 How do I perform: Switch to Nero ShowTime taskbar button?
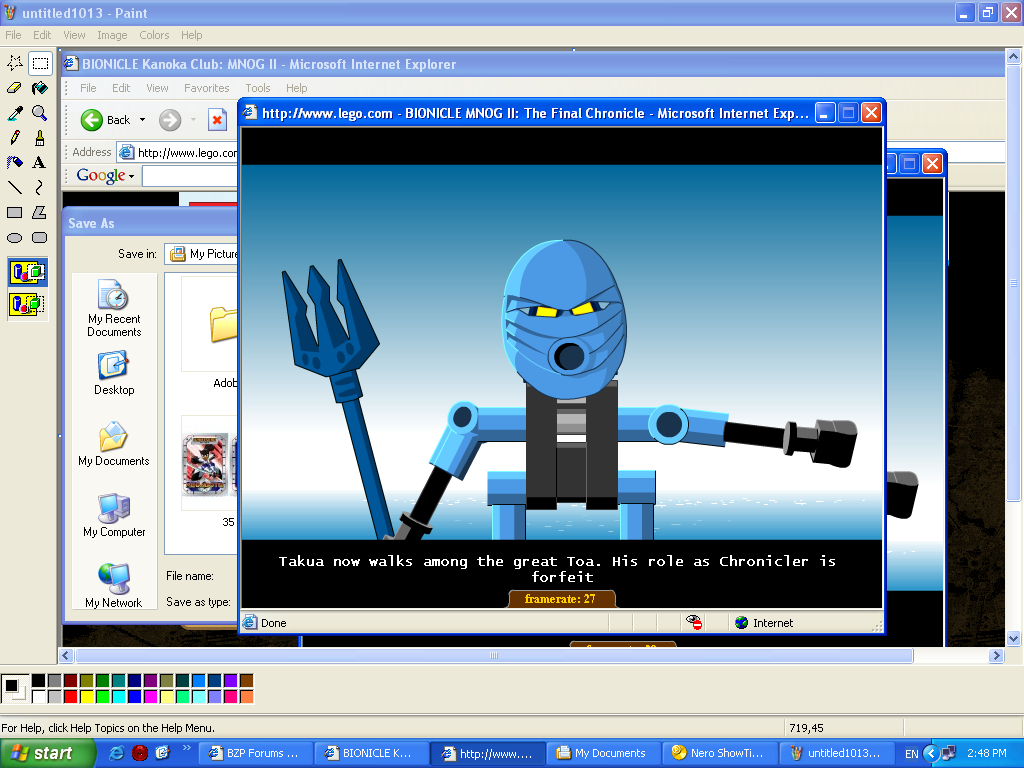coord(720,753)
